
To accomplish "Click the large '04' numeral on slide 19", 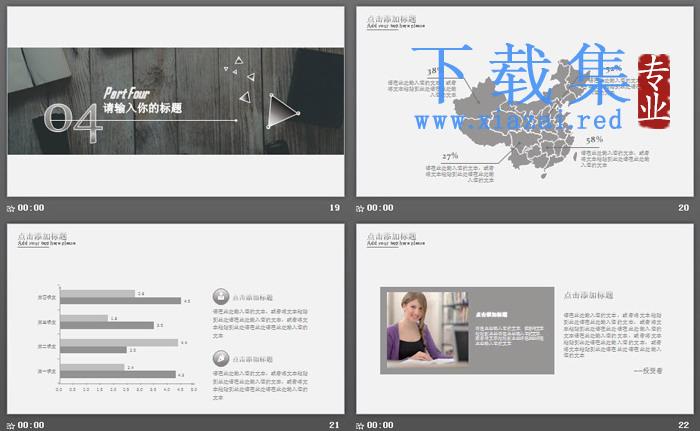I will click(x=73, y=123).
